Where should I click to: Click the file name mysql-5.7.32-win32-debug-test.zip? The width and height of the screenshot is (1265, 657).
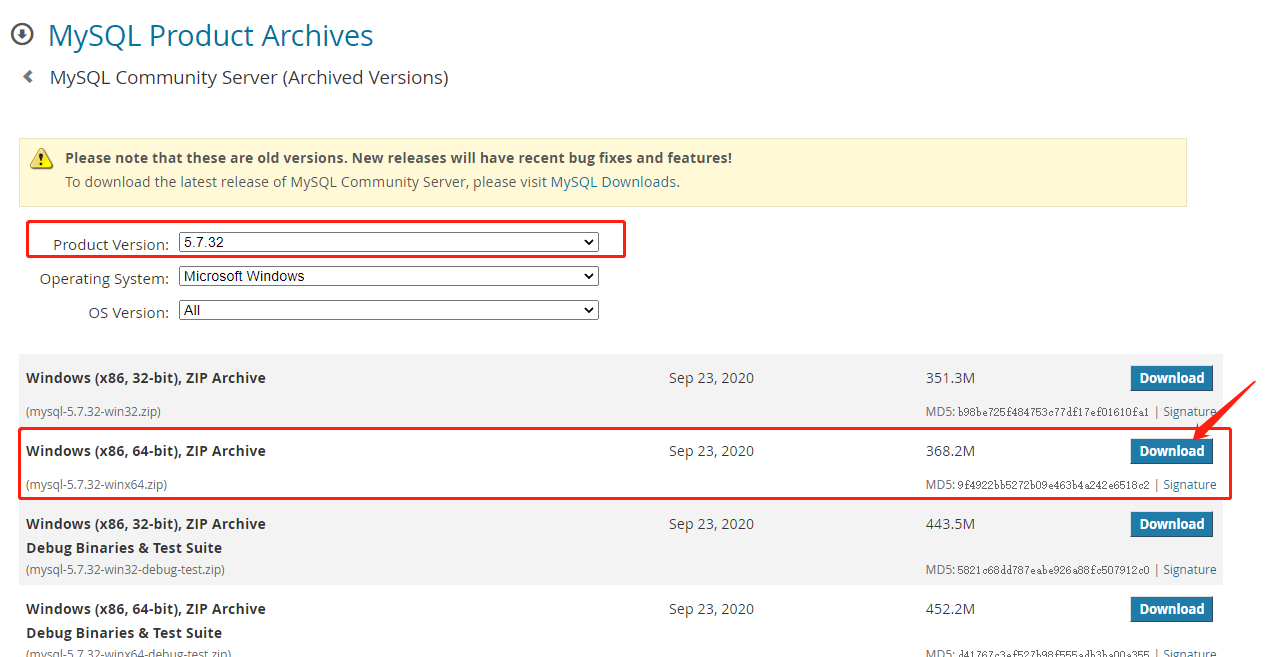click(126, 570)
